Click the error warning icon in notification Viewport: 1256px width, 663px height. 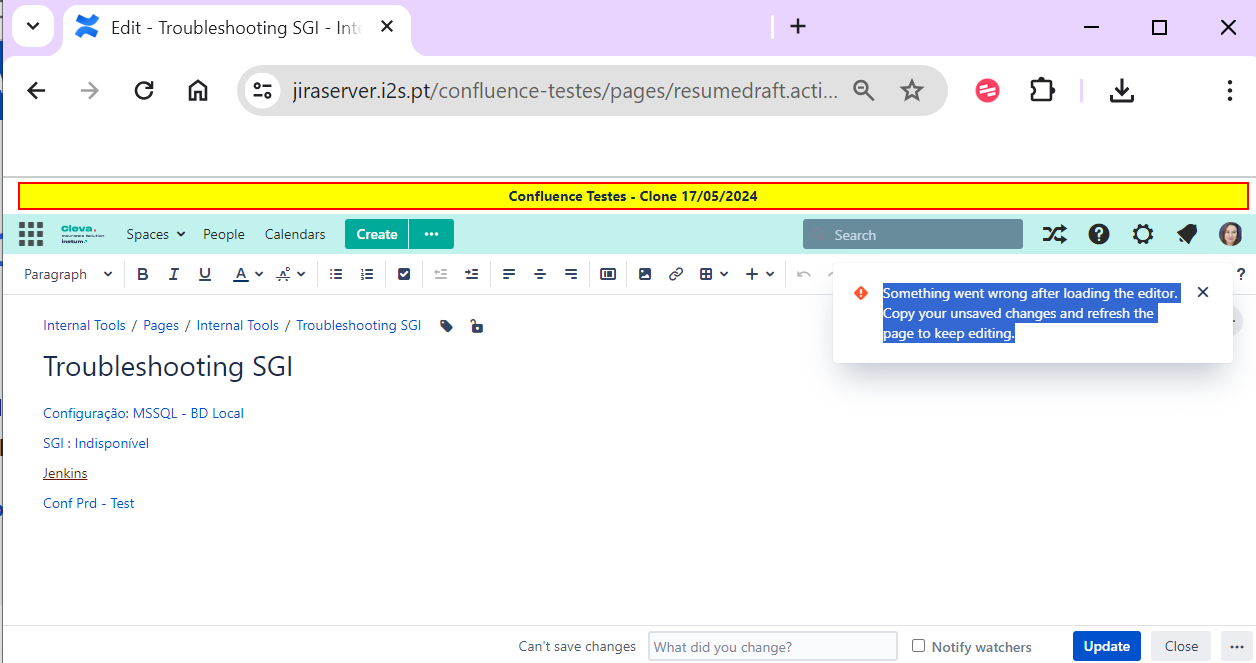861,293
